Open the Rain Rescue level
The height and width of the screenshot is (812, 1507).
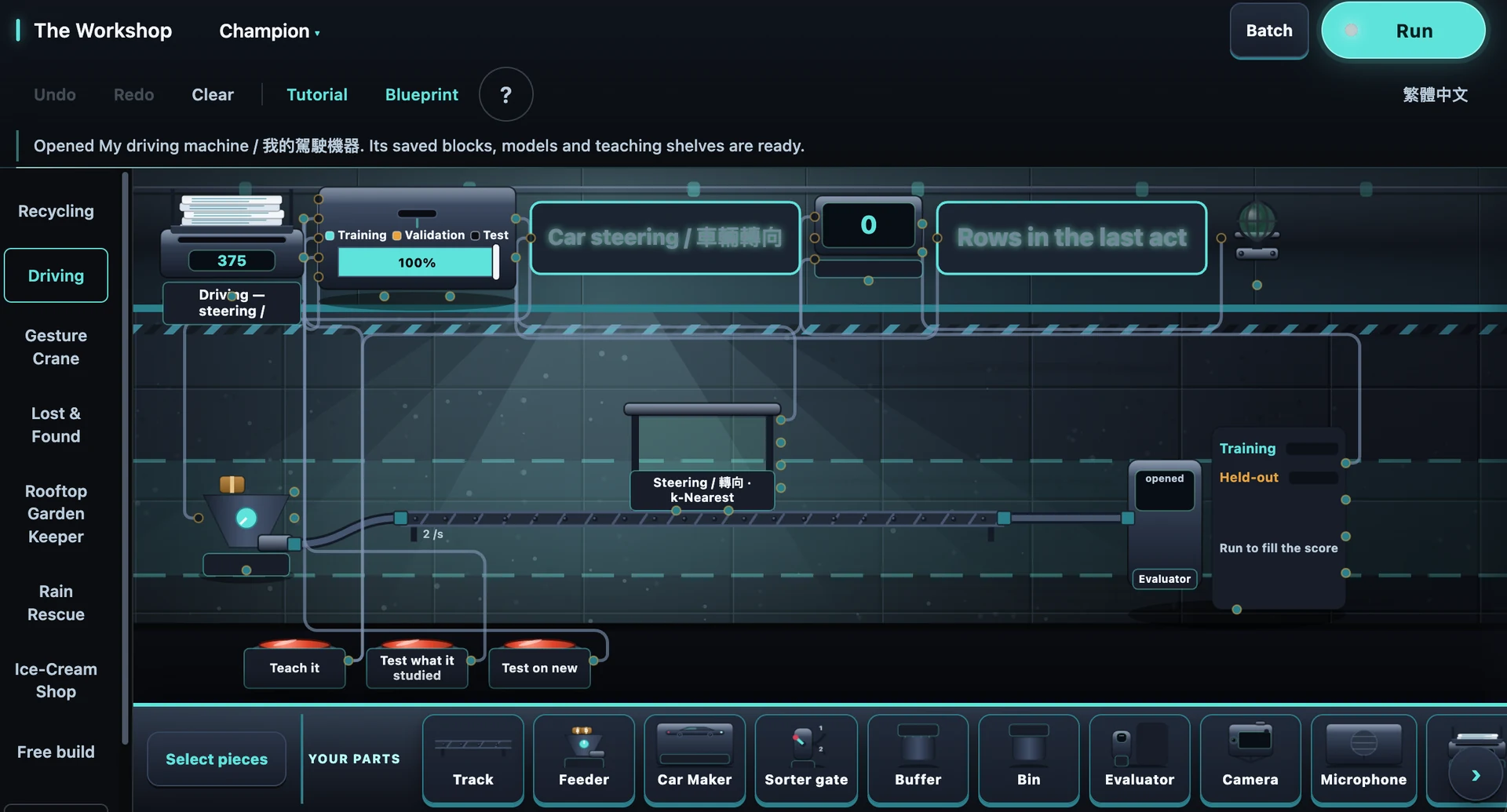pos(56,603)
